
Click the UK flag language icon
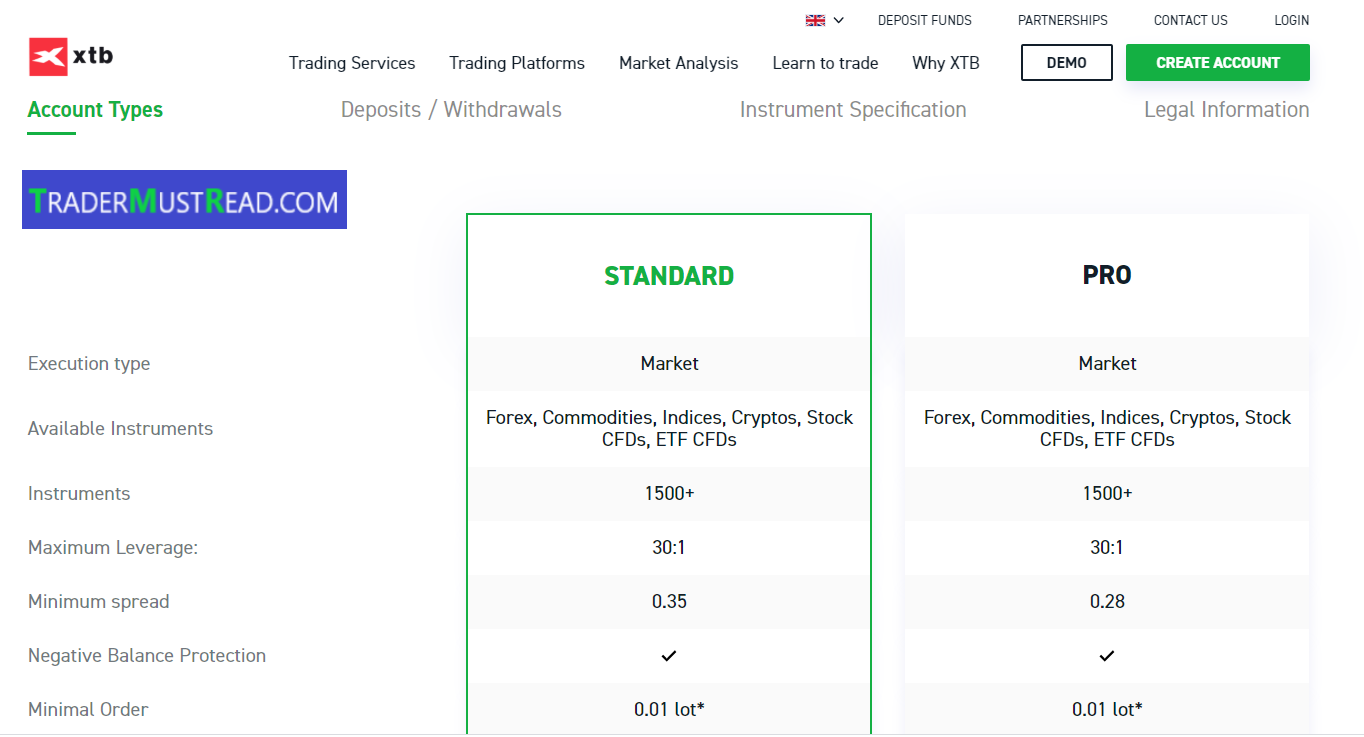(815, 20)
